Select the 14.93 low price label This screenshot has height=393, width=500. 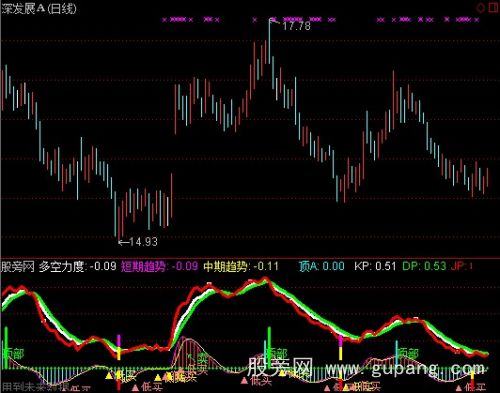coord(143,241)
